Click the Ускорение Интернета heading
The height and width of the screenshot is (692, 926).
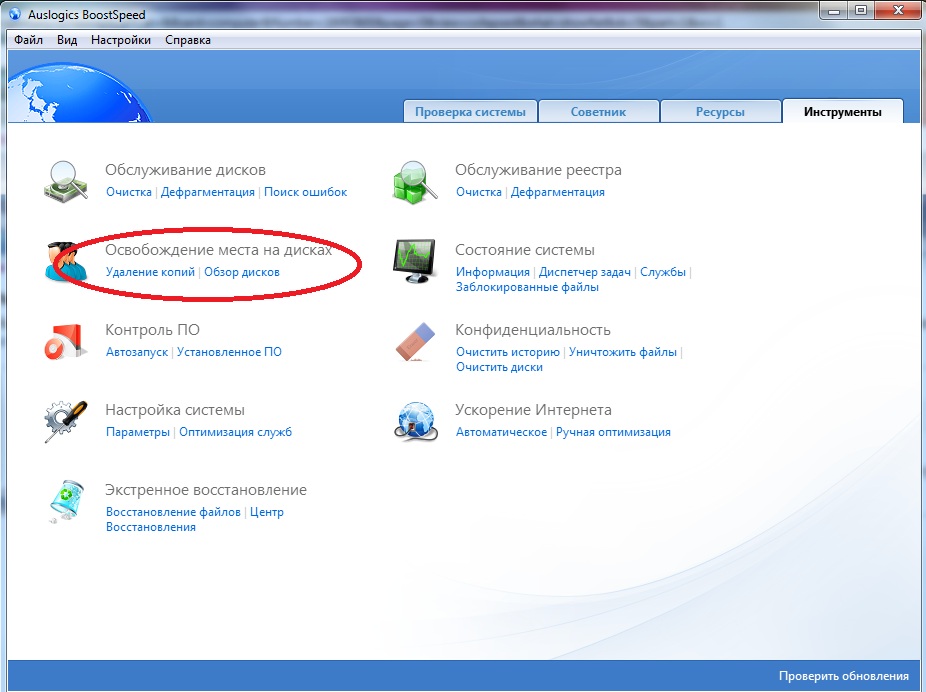pos(533,410)
